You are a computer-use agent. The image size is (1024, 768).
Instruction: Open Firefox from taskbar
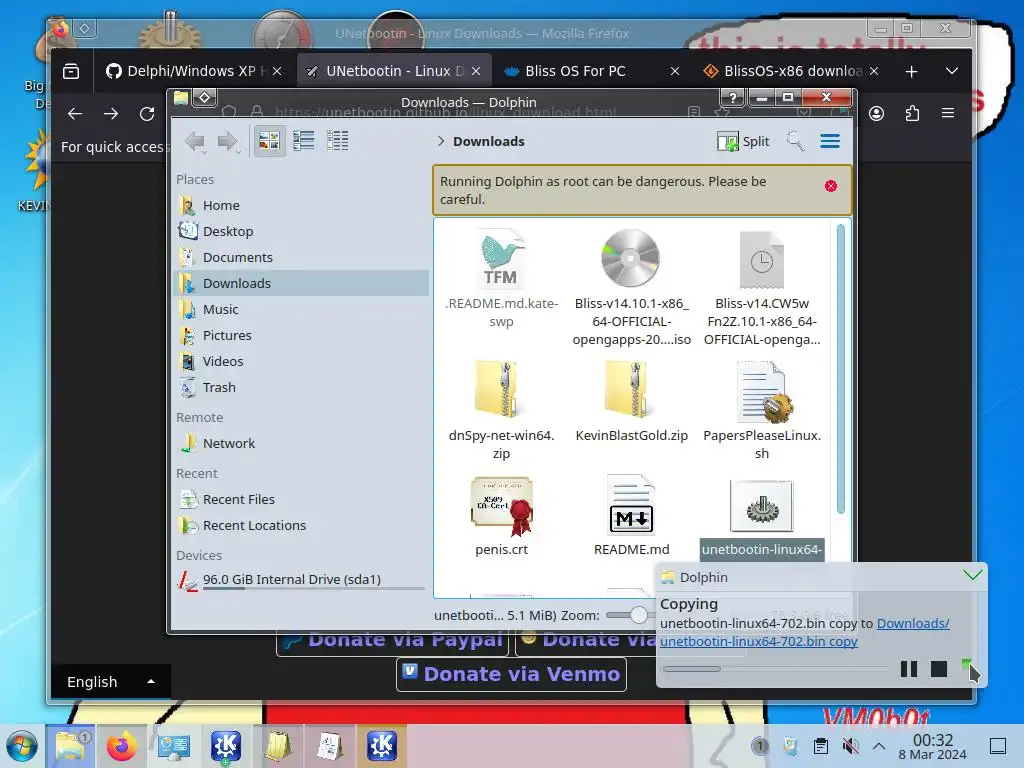pyautogui.click(x=121, y=746)
